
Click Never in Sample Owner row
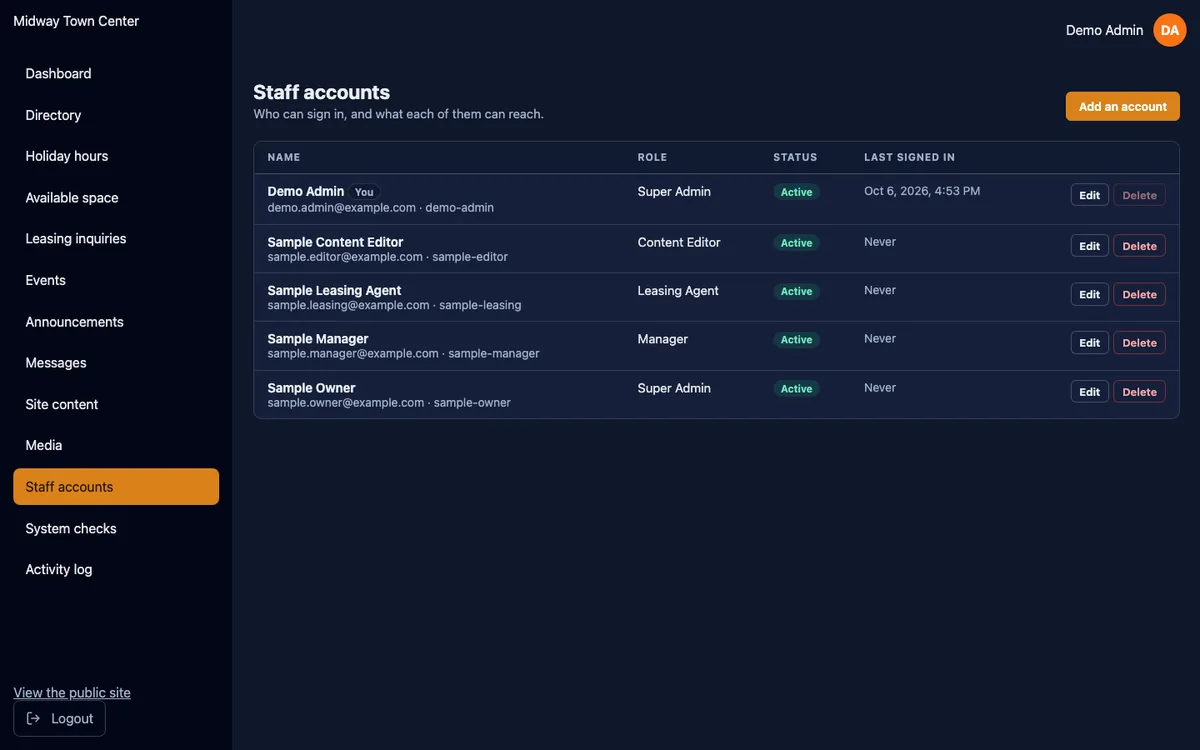[880, 388]
